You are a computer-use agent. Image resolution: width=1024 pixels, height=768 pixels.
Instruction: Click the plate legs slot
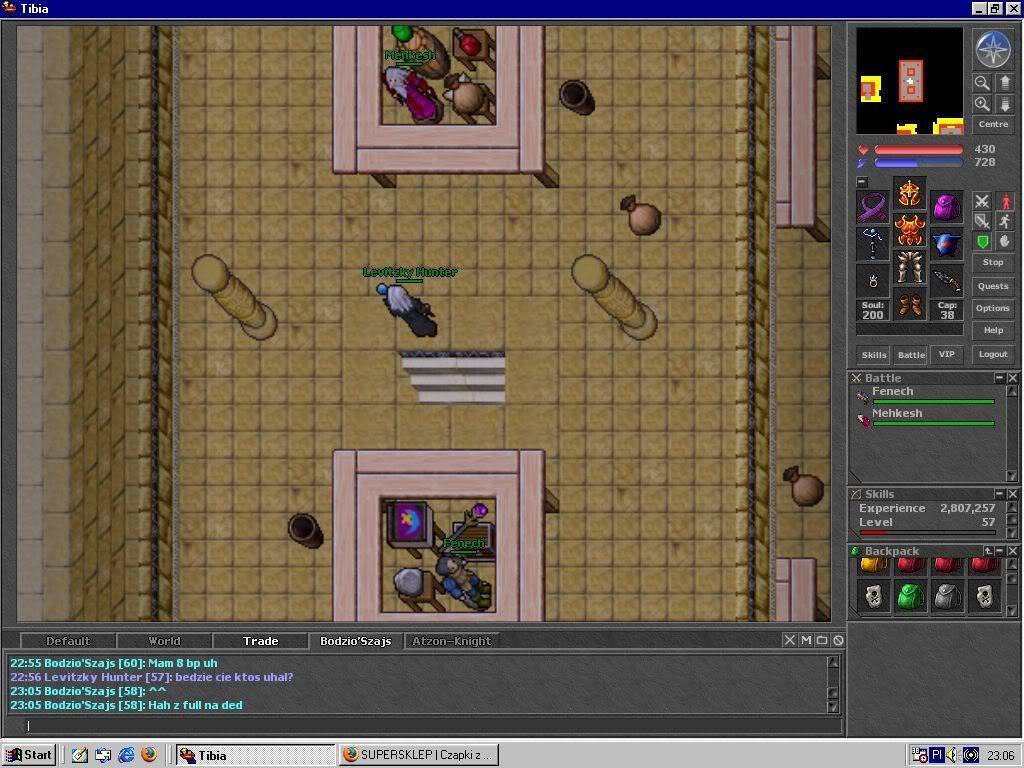(910, 267)
